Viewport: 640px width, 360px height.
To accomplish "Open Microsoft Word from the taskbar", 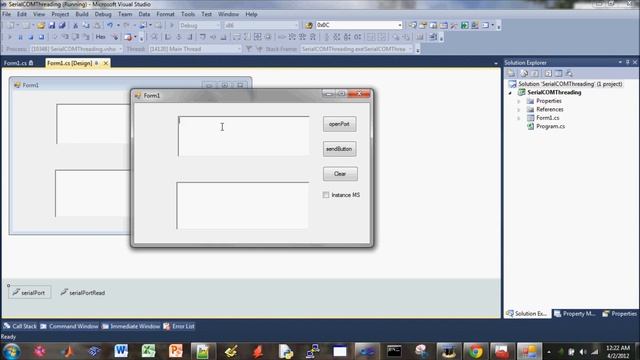I will (121, 351).
